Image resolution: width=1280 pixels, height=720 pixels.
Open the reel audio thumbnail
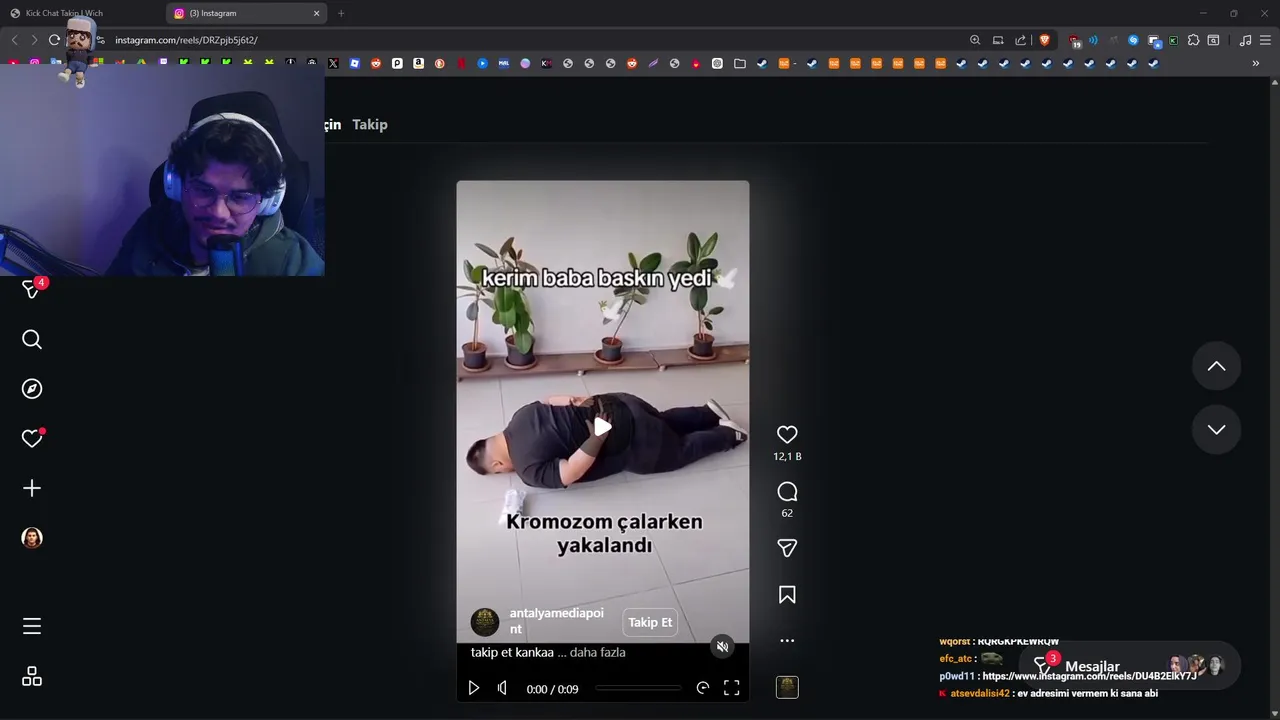coord(787,687)
